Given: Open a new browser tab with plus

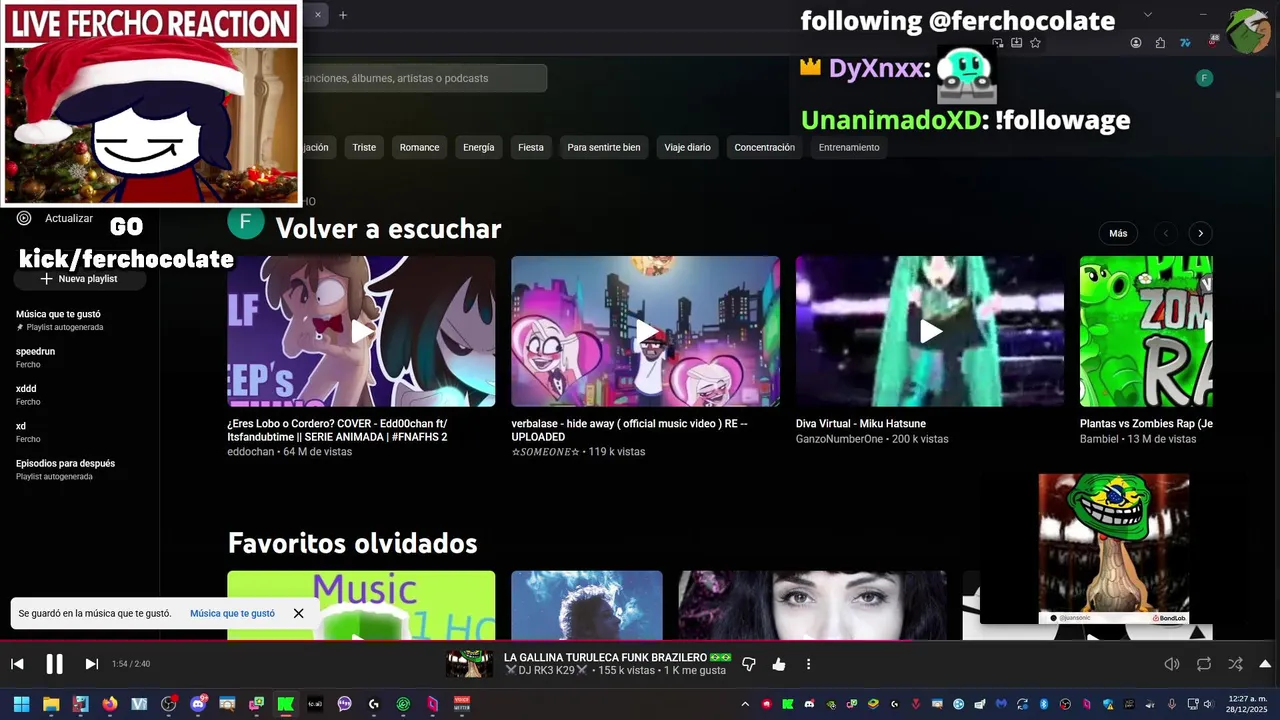Looking at the screenshot, I should (x=343, y=15).
